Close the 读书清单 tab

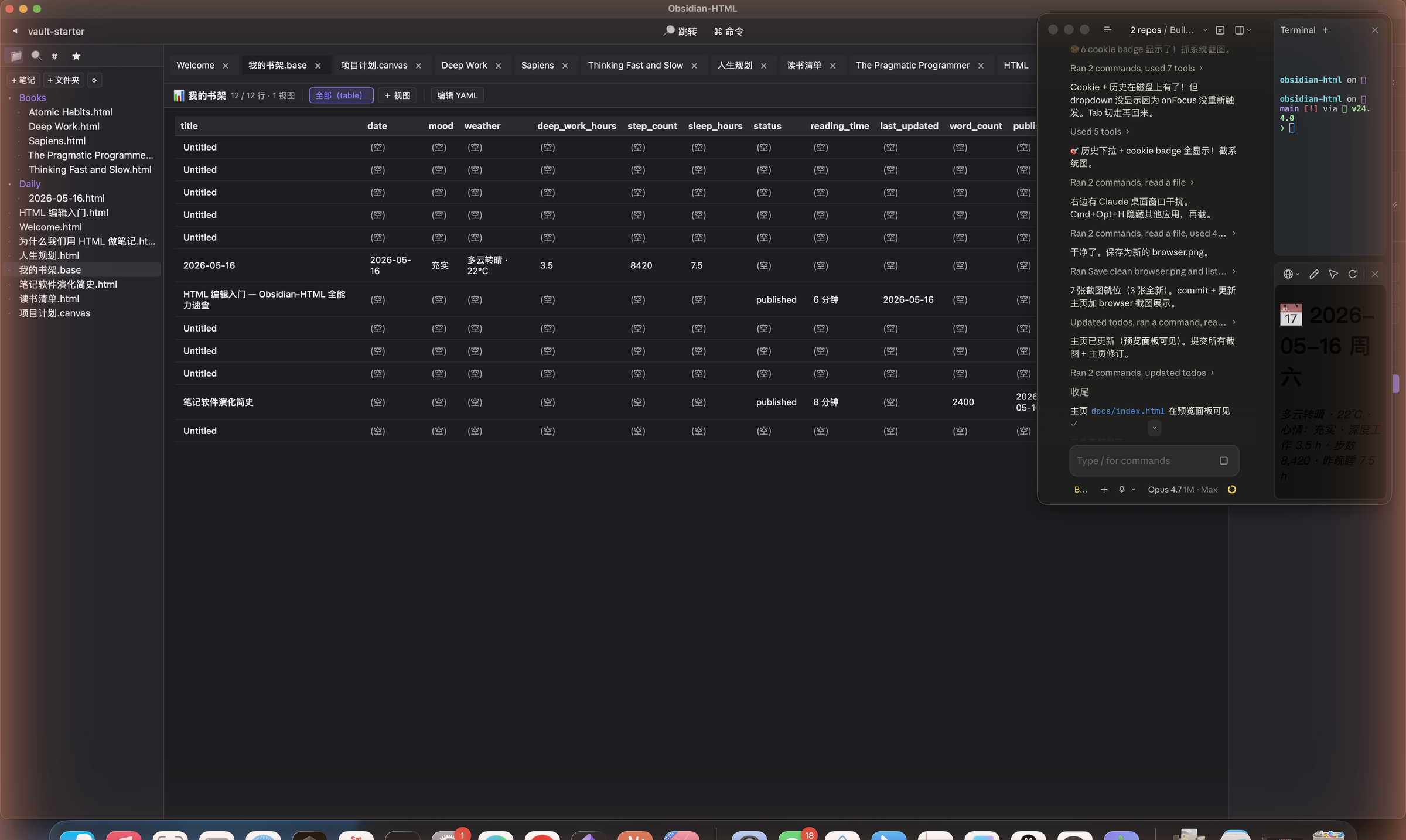click(x=833, y=66)
